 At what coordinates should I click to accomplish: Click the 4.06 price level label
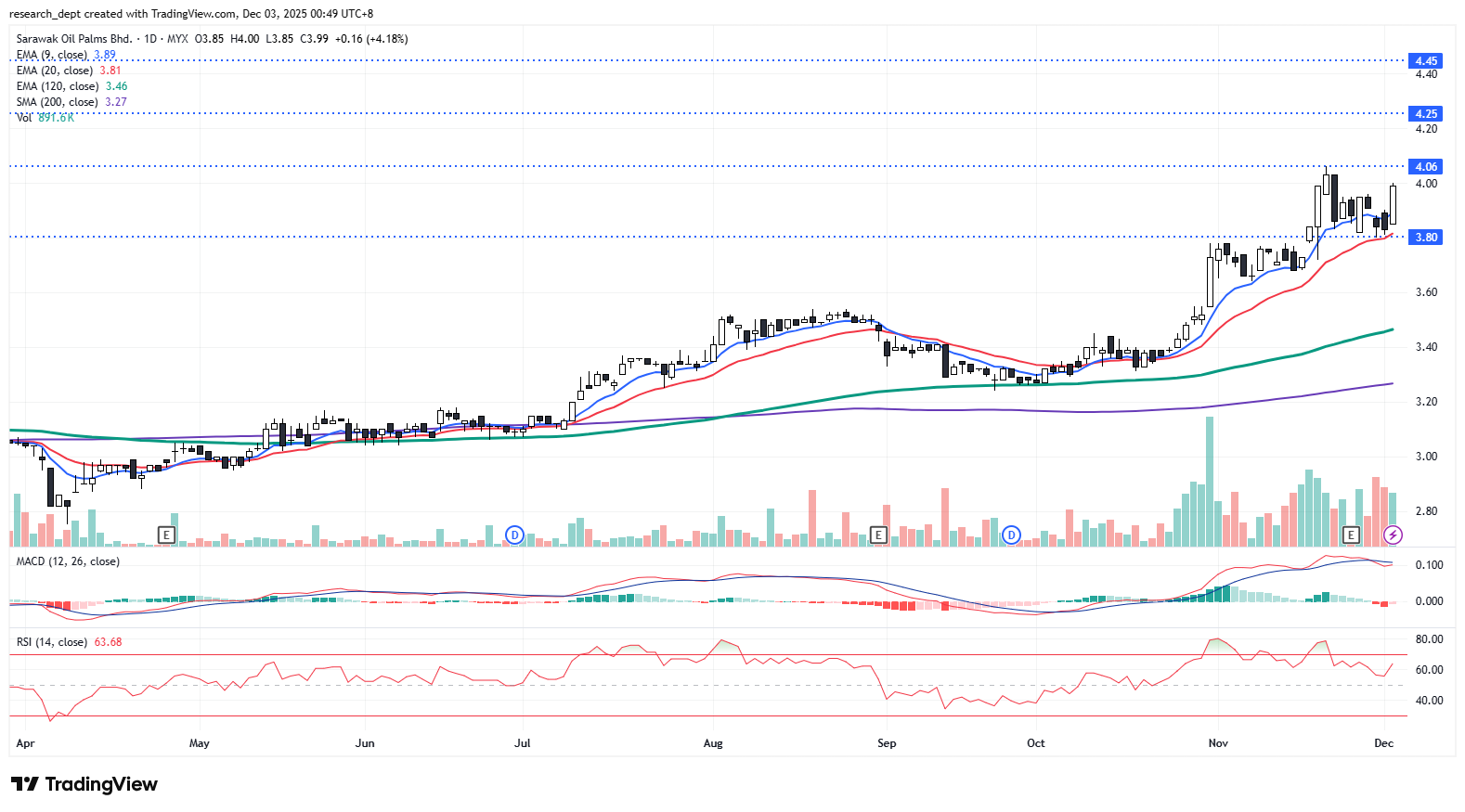(1425, 166)
